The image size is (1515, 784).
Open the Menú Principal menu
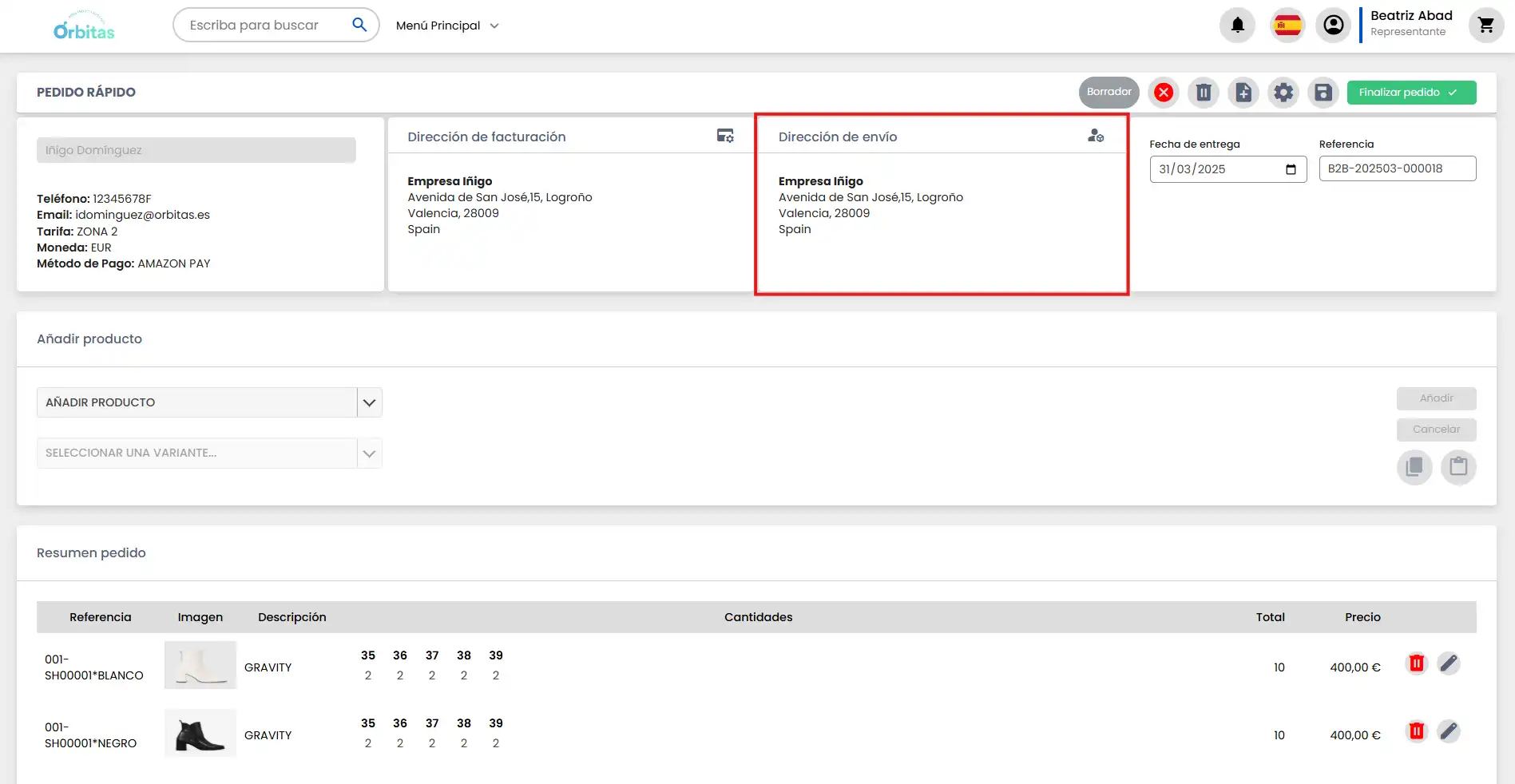[447, 26]
